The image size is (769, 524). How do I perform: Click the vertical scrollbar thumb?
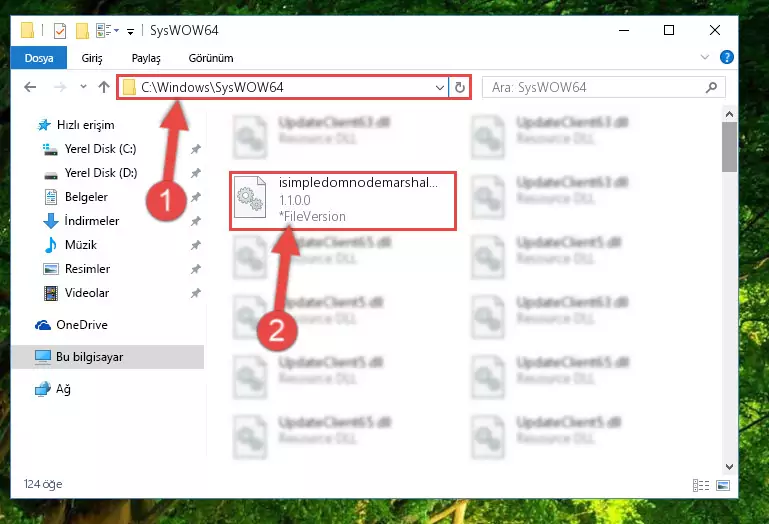click(729, 147)
